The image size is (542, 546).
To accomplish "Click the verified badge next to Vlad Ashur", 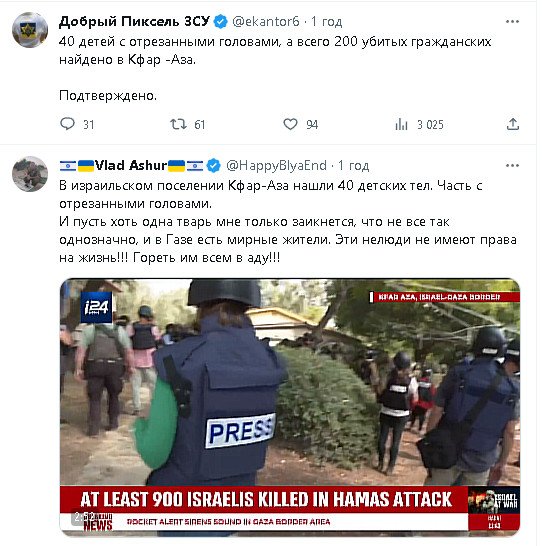I will (x=214, y=165).
